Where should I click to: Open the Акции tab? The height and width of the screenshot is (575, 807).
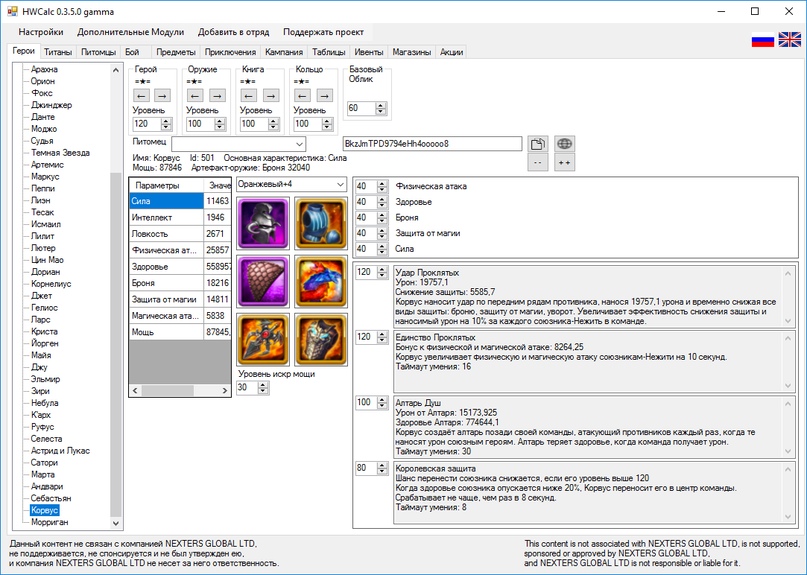451,52
